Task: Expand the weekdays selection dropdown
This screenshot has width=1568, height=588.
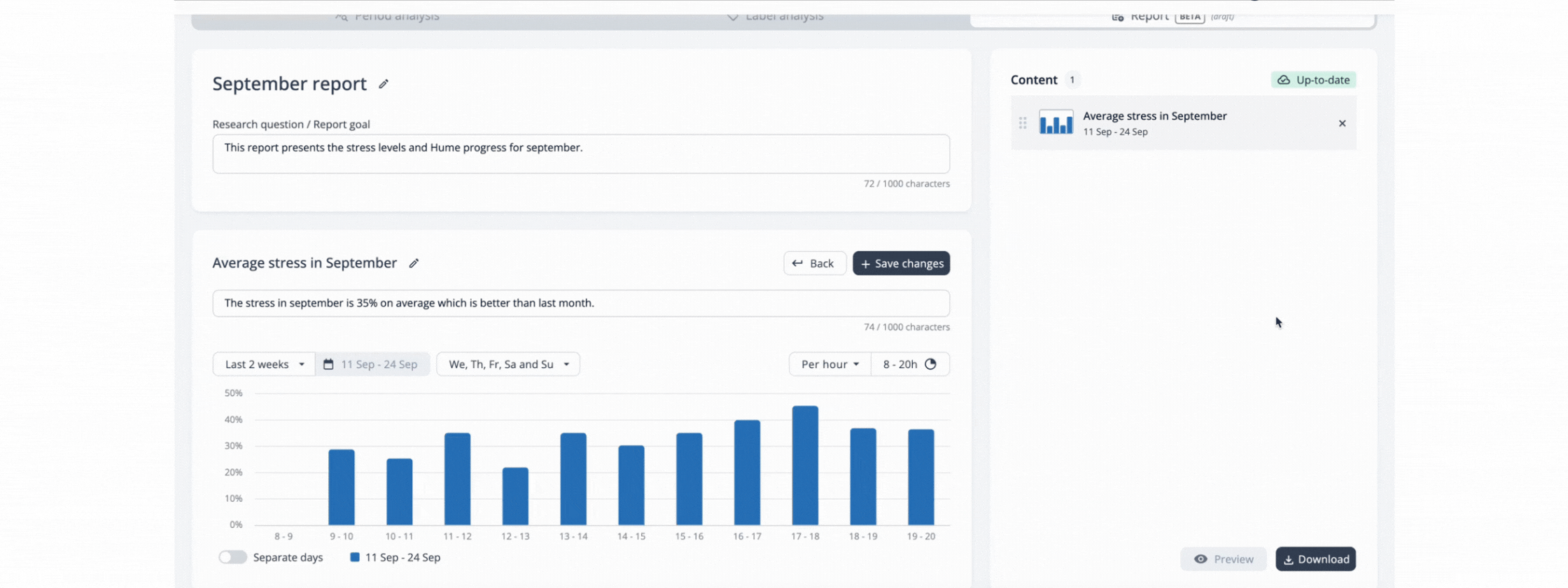Action: [508, 364]
